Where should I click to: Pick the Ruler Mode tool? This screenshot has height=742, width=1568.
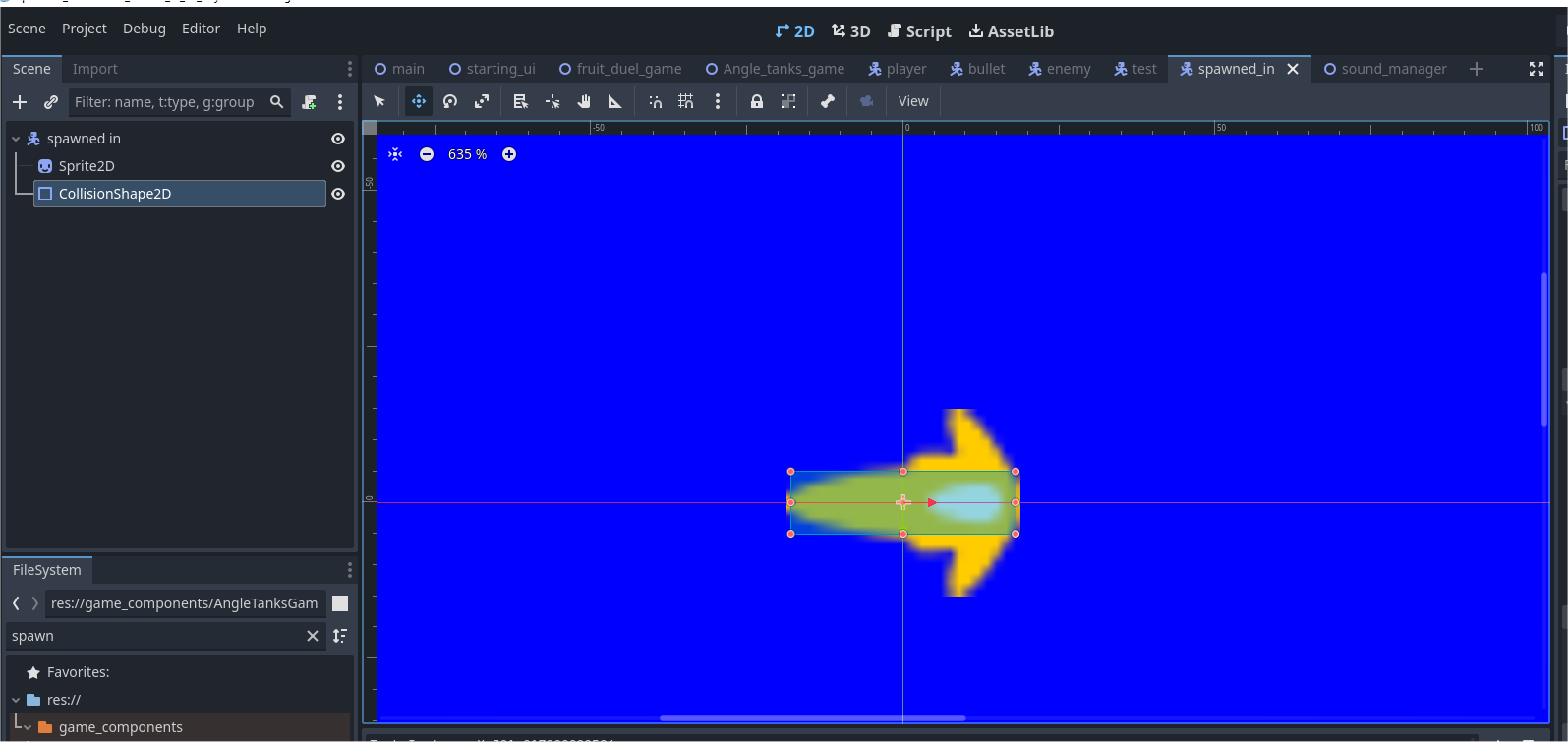(x=615, y=101)
